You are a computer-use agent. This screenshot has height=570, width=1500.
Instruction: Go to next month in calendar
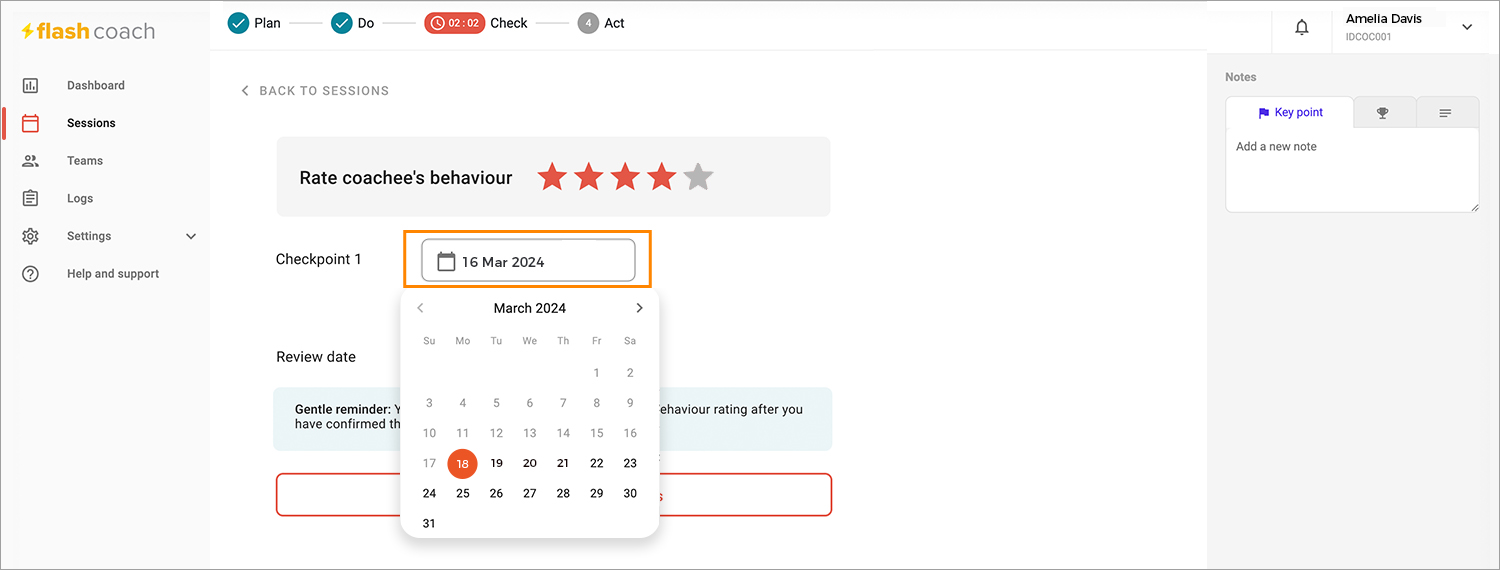click(640, 308)
